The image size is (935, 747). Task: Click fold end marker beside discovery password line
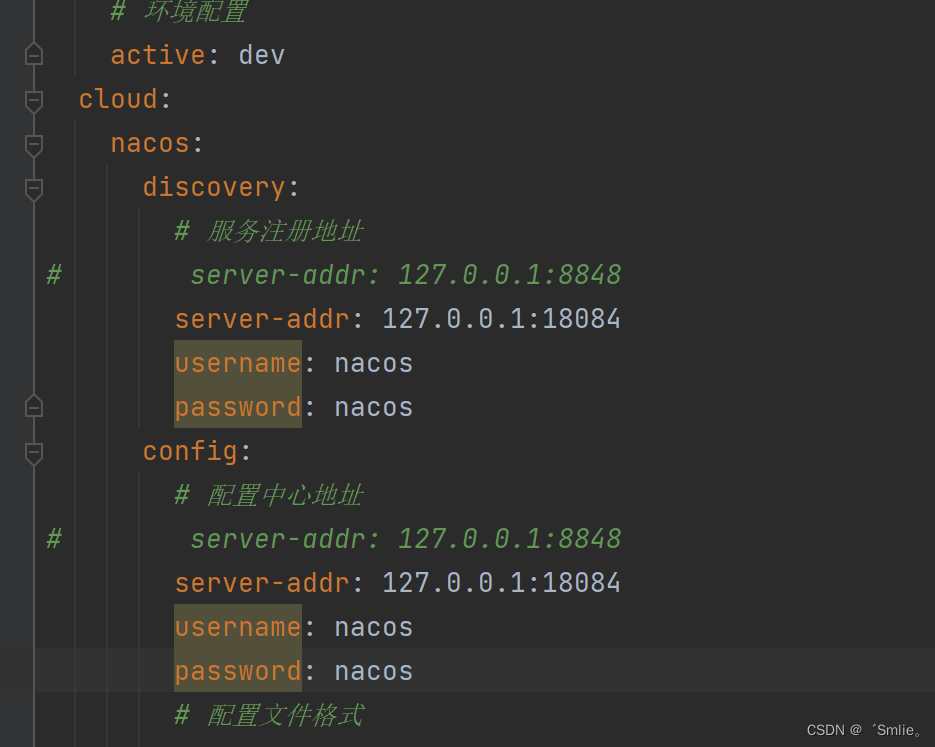(34, 407)
